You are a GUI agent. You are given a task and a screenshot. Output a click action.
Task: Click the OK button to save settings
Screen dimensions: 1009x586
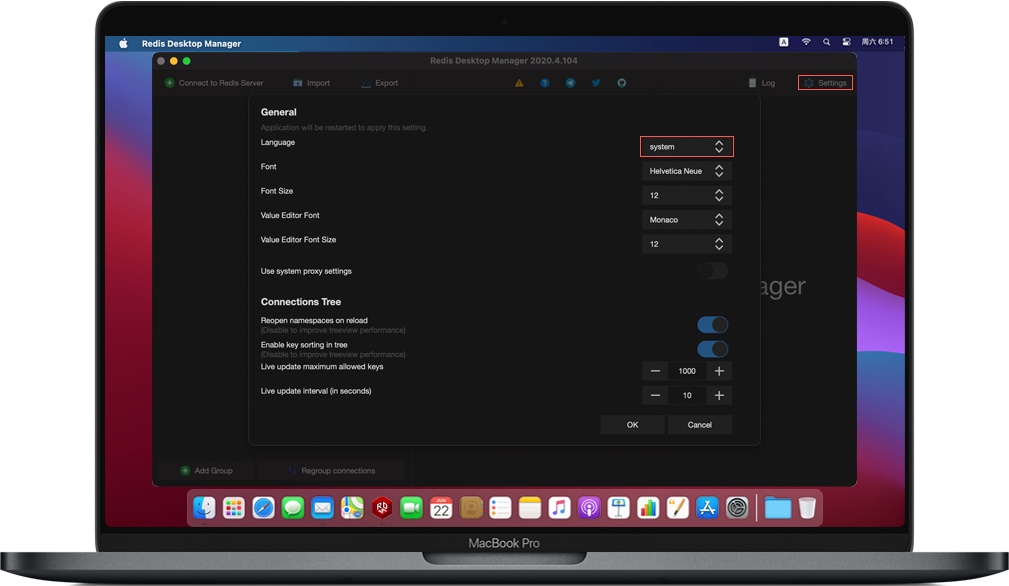[x=632, y=424]
